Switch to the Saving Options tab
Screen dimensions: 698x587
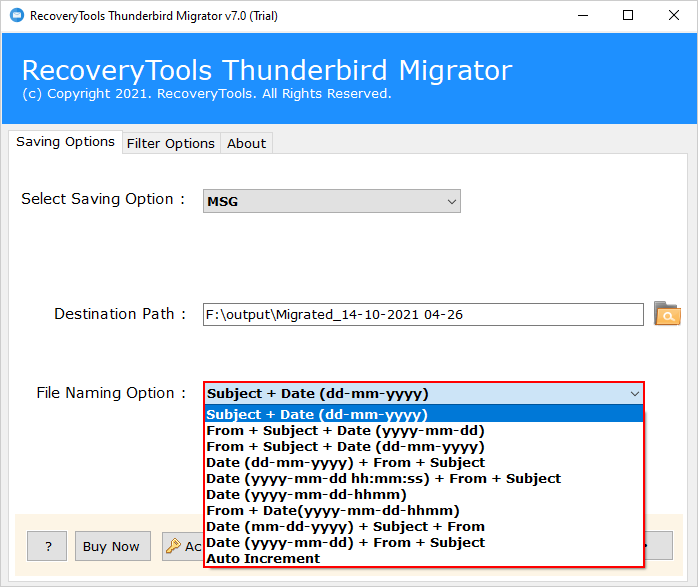[x=65, y=142]
